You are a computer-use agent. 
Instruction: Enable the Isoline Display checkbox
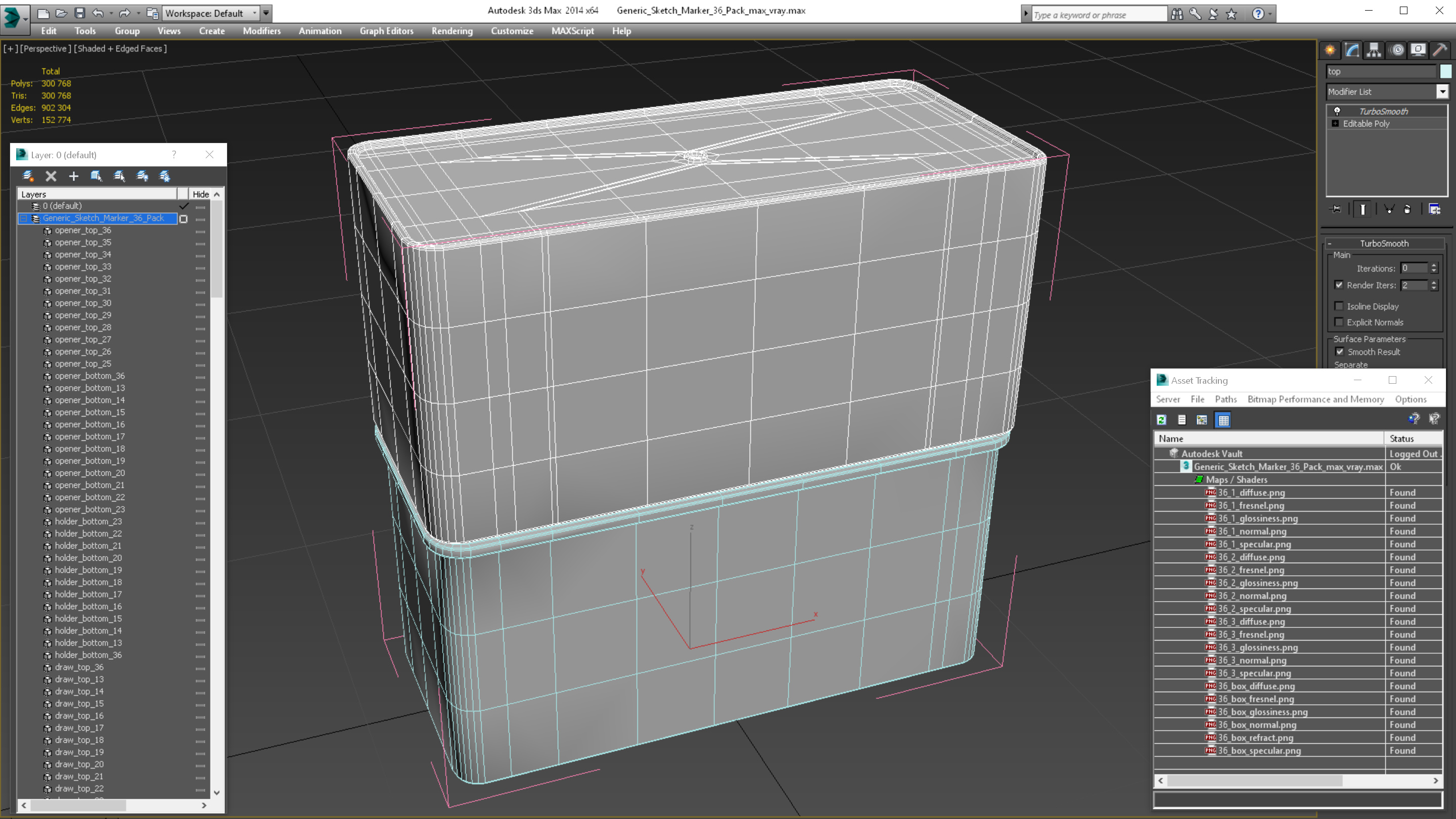click(x=1339, y=306)
